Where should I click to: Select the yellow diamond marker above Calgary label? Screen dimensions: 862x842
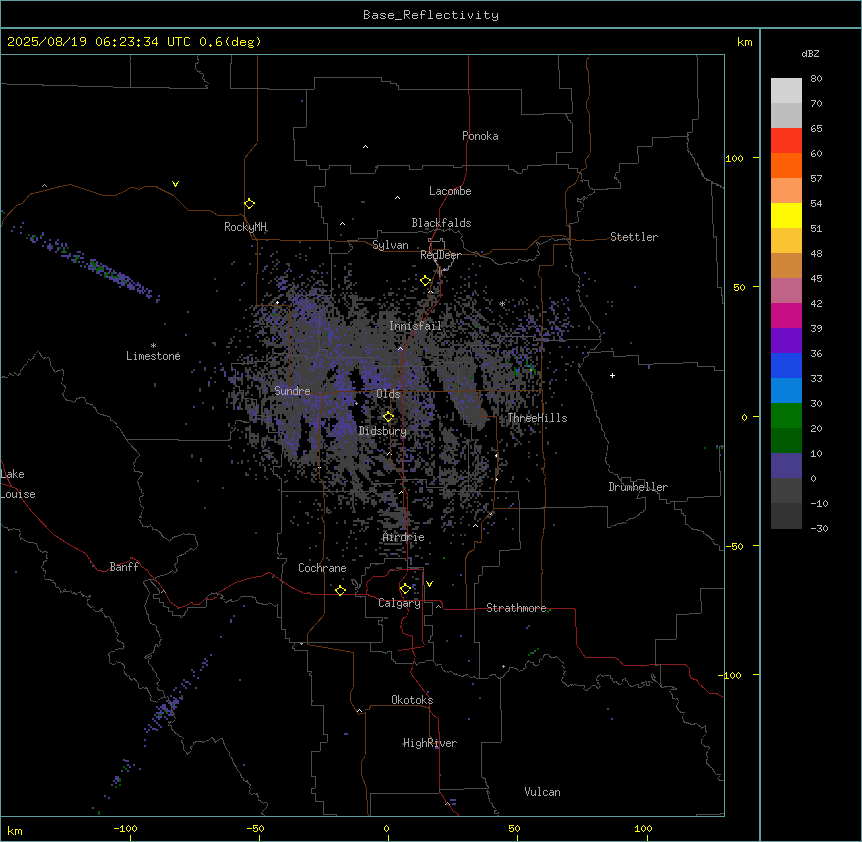(405, 589)
